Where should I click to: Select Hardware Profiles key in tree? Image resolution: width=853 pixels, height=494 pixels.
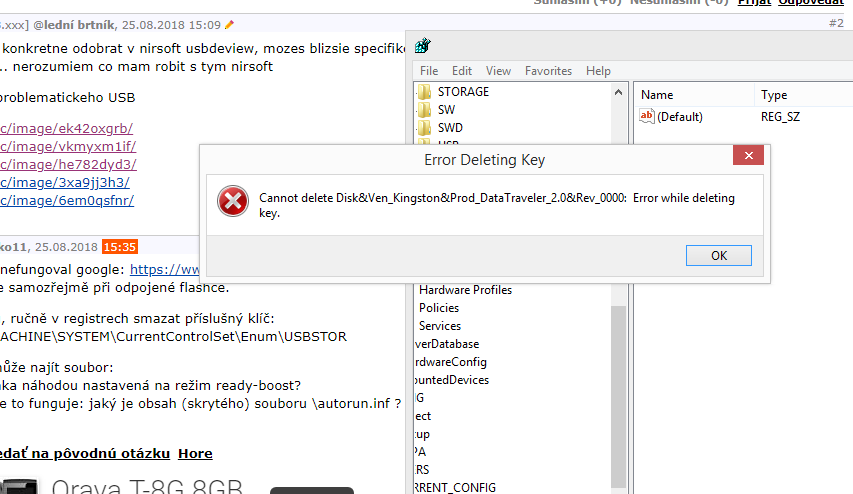pyautogui.click(x=466, y=290)
